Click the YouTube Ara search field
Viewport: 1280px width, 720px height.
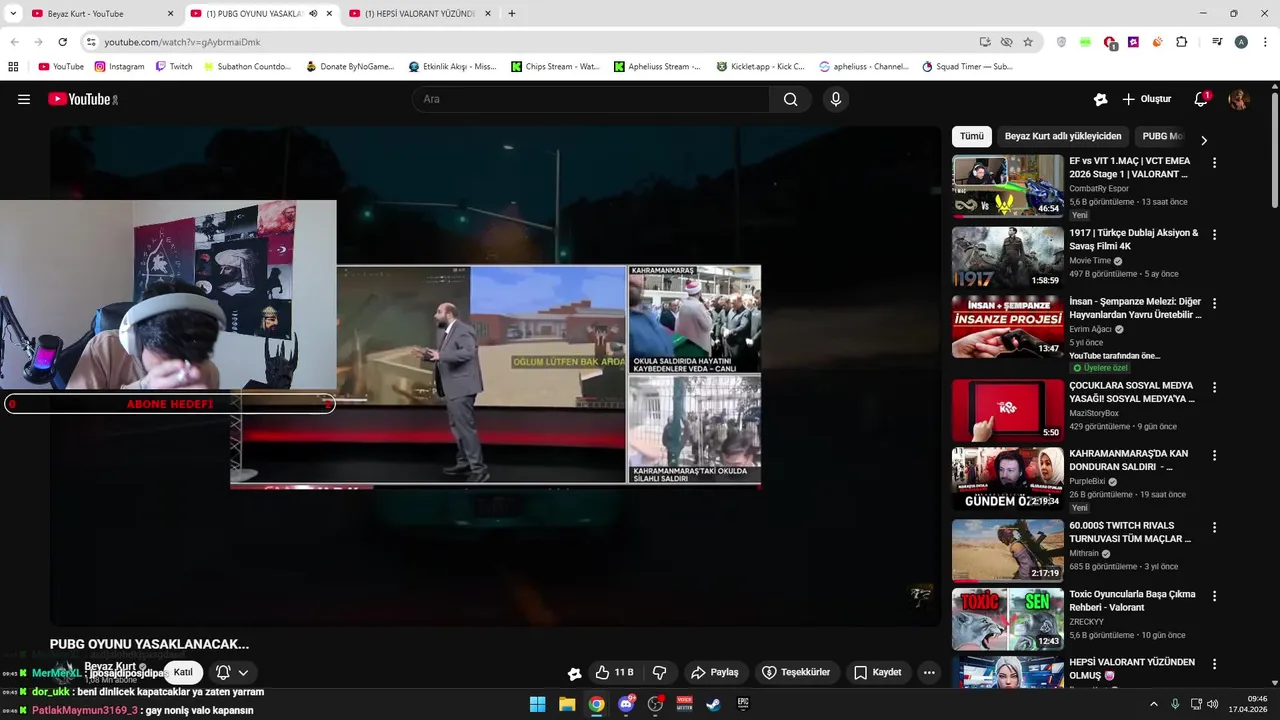tap(590, 99)
